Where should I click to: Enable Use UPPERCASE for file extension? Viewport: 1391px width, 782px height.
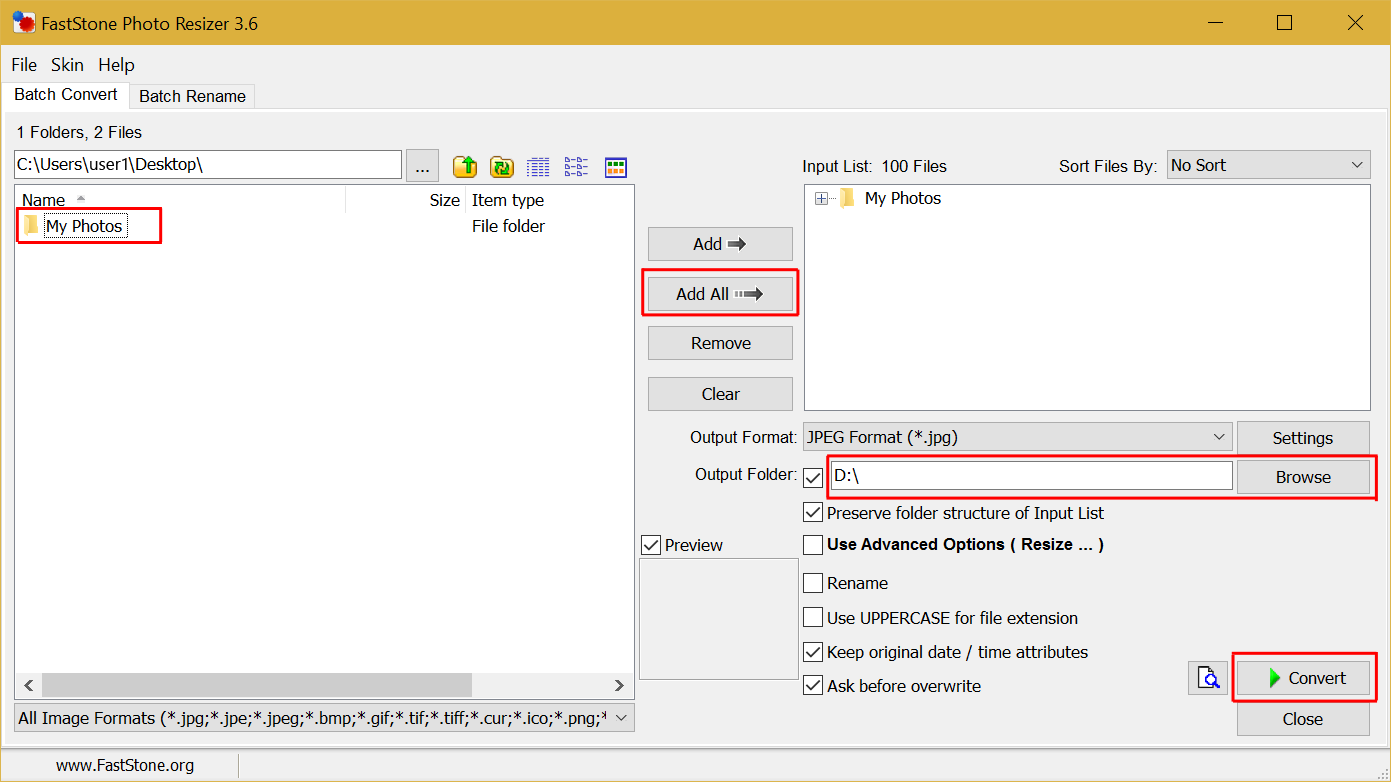813,618
